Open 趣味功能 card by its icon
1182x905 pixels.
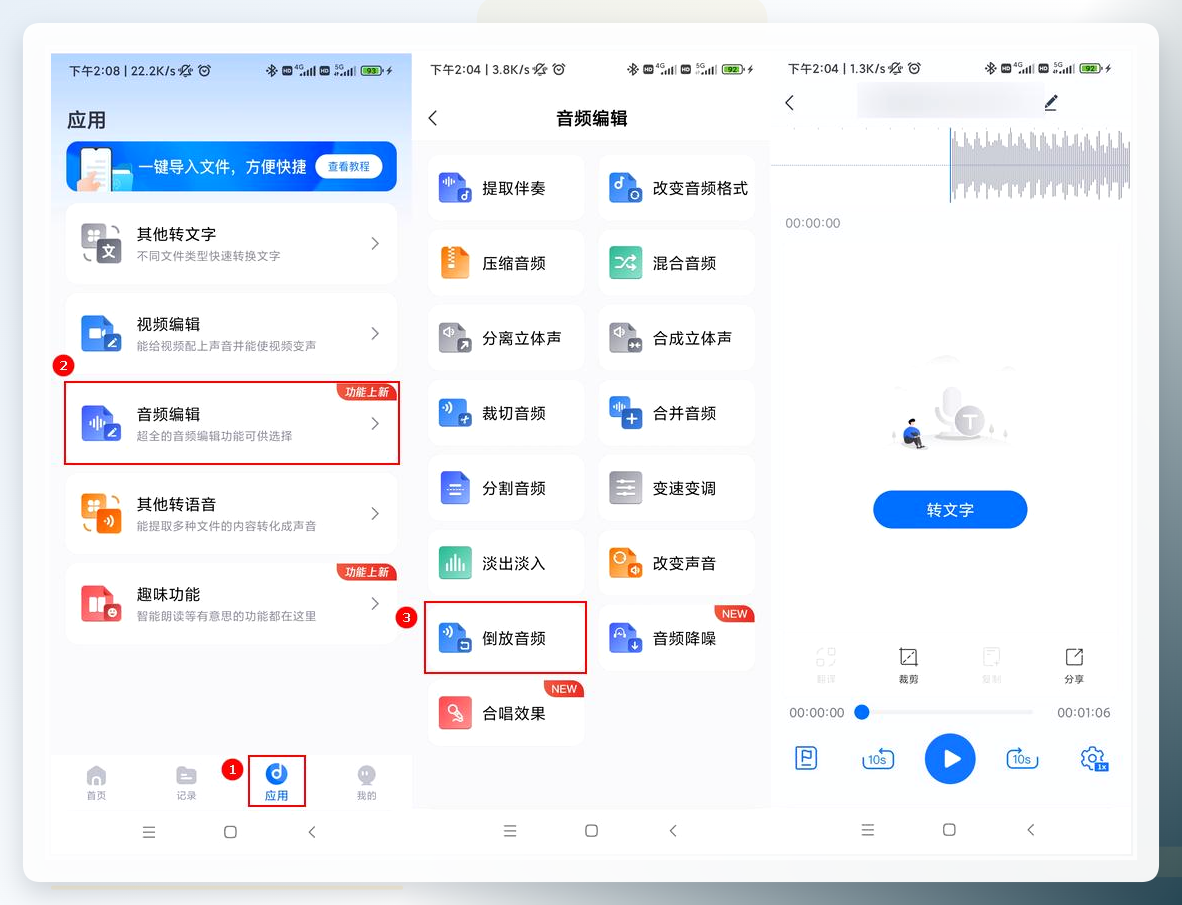[x=101, y=604]
